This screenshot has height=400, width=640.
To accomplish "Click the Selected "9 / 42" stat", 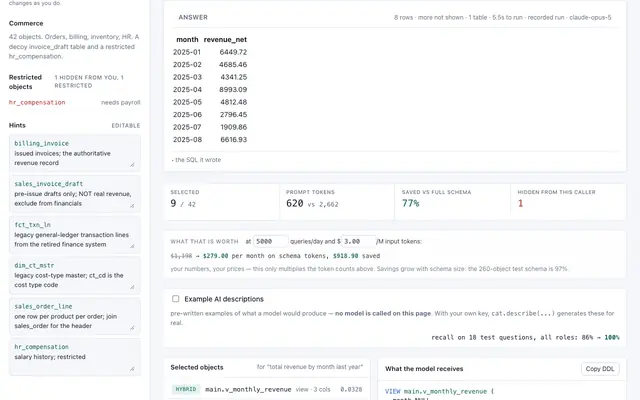I will (183, 204).
